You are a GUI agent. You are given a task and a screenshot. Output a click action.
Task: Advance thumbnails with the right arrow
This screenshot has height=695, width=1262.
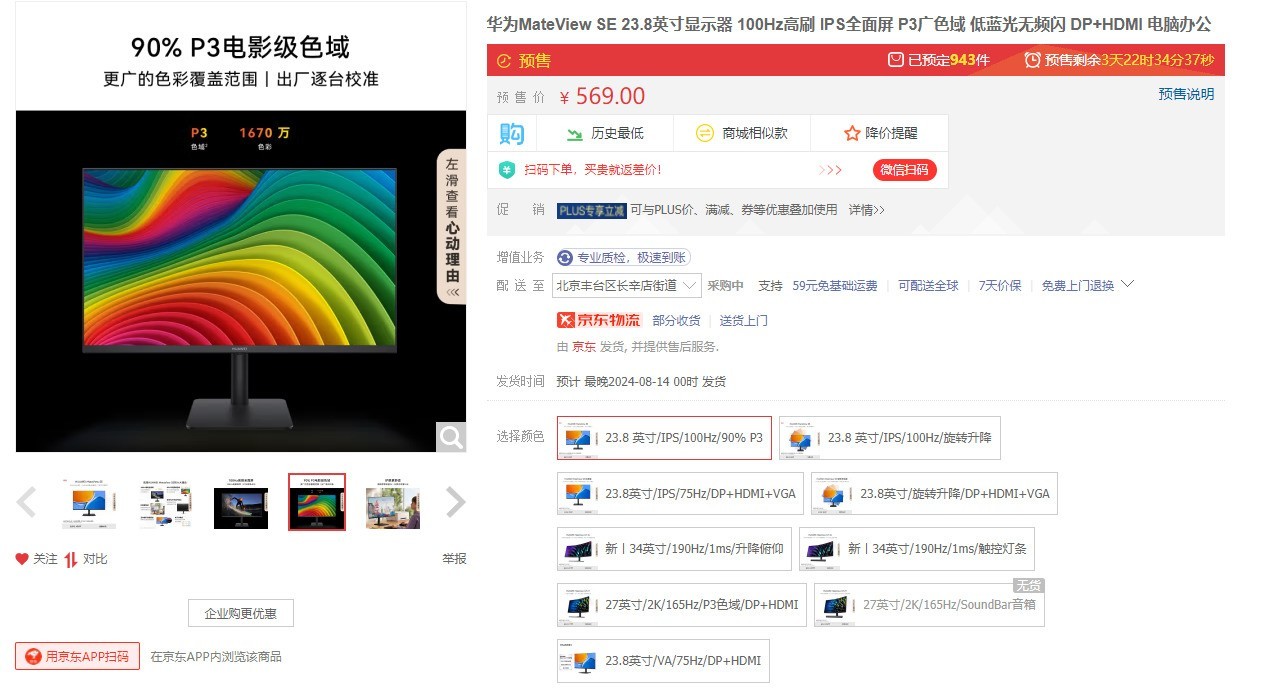[455, 502]
